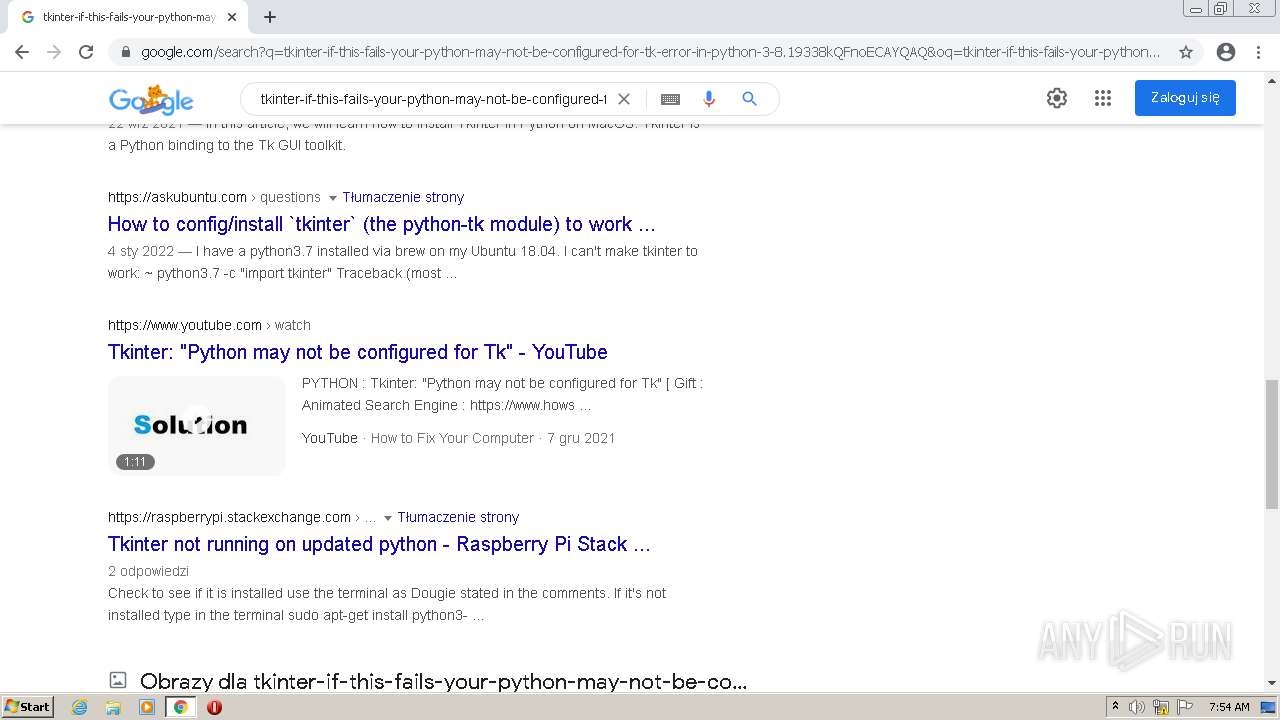Click the scrollbar down arrow
This screenshot has width=1280, height=720.
pos(1271,683)
